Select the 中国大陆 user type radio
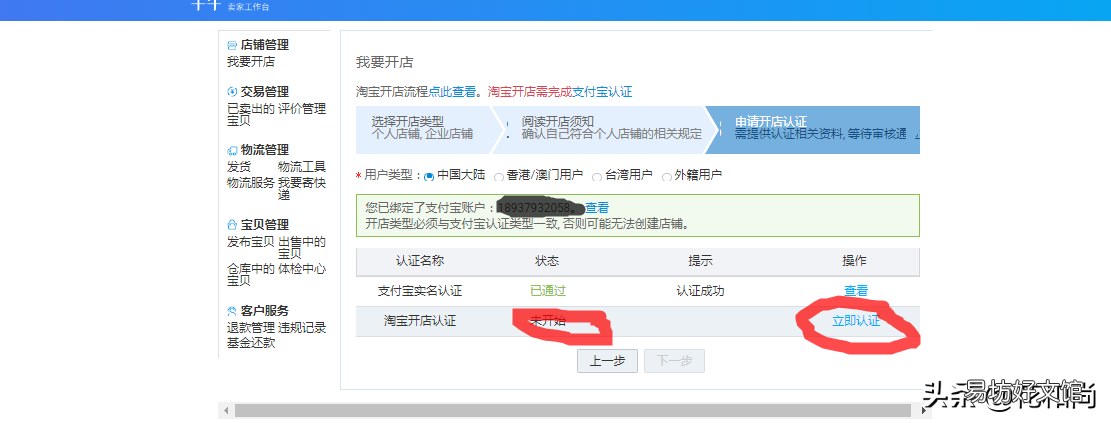1111x423 pixels. (429, 177)
